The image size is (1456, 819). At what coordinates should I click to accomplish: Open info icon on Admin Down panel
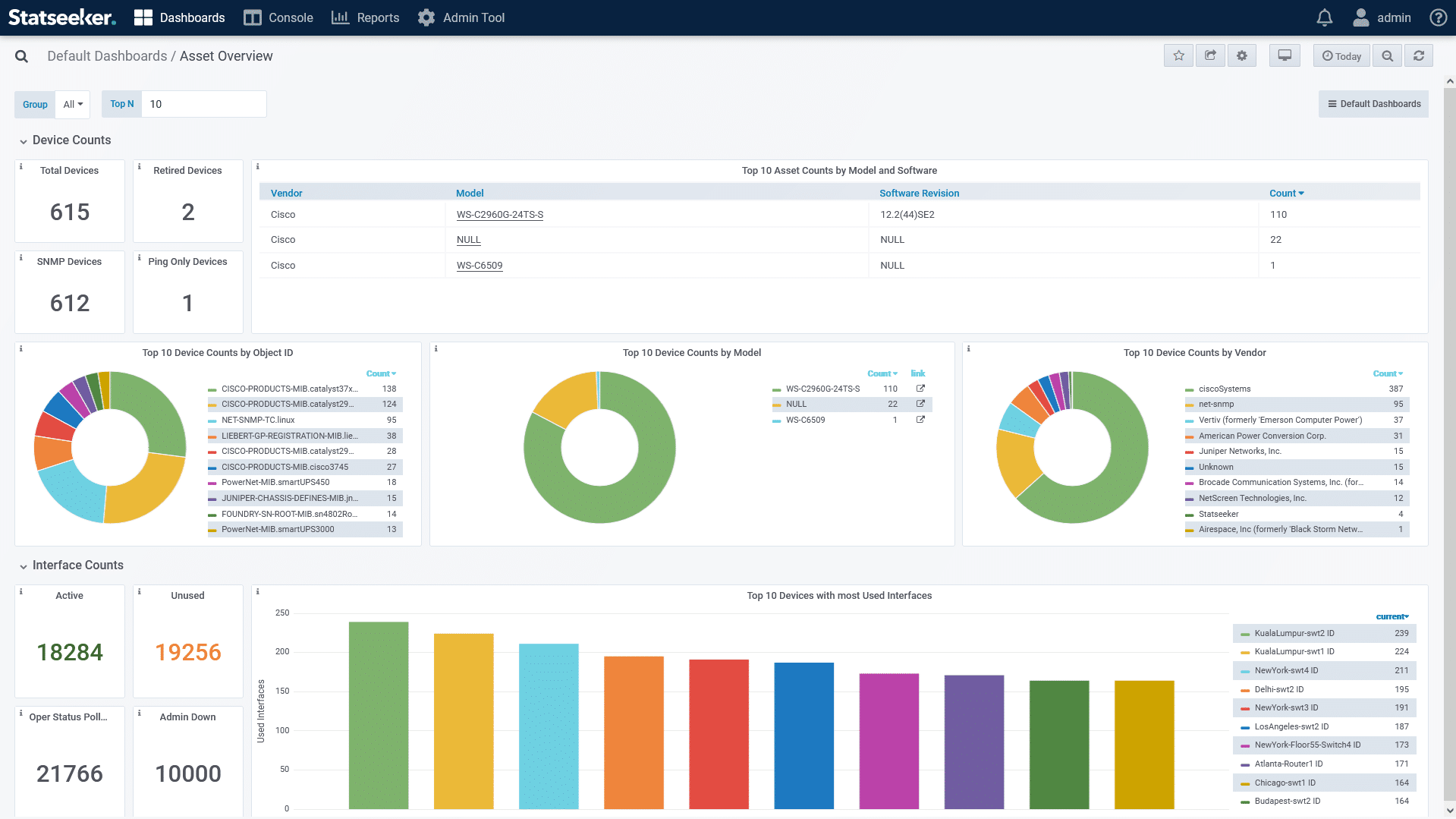pos(140,713)
